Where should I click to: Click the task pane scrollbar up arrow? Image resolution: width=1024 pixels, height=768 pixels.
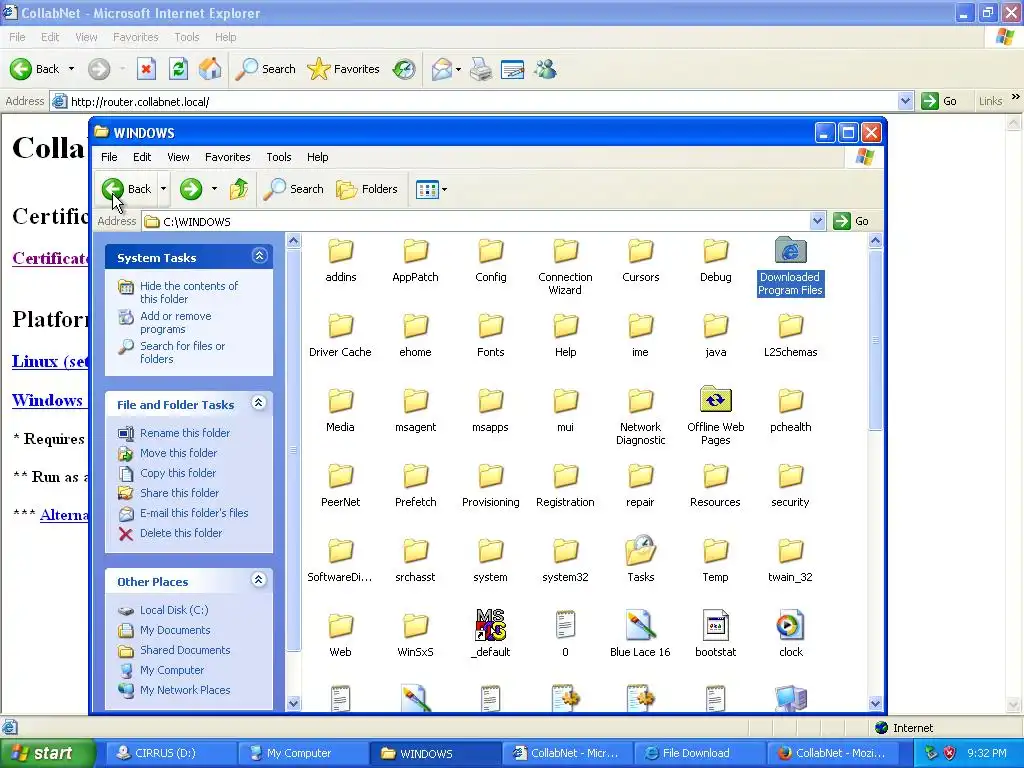coord(293,241)
